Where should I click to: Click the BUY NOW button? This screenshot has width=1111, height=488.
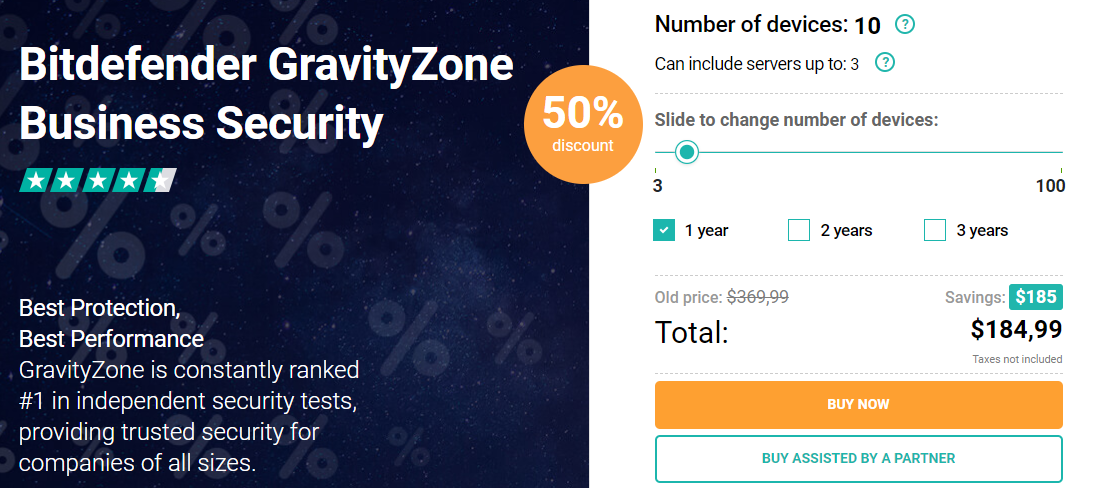[x=859, y=404]
